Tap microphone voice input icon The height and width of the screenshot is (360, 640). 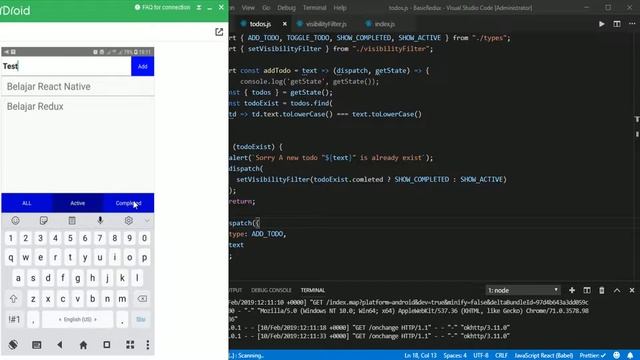tap(100, 220)
